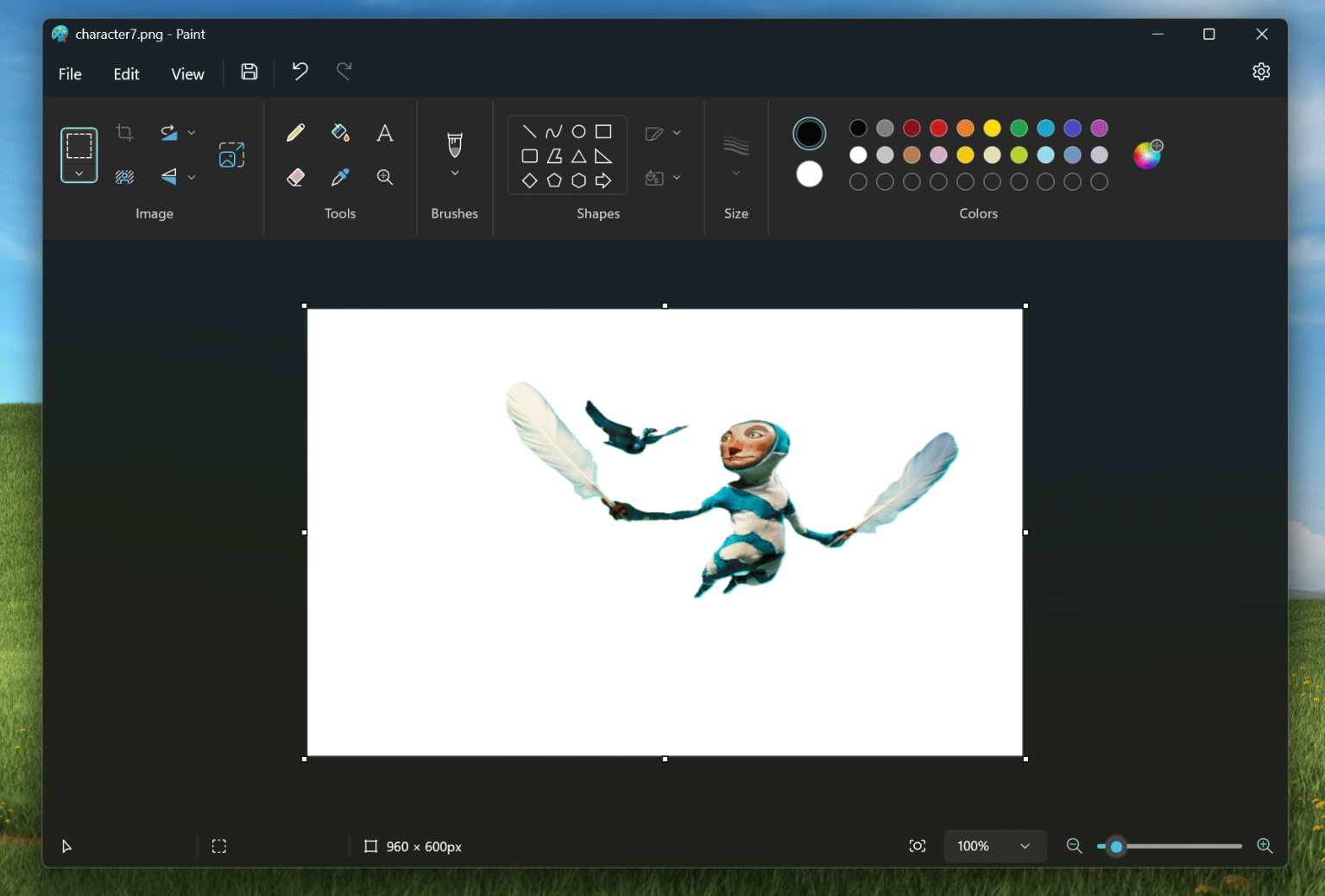Open Paint settings via the gear icon
Screen dimensions: 1325x896
[1261, 72]
